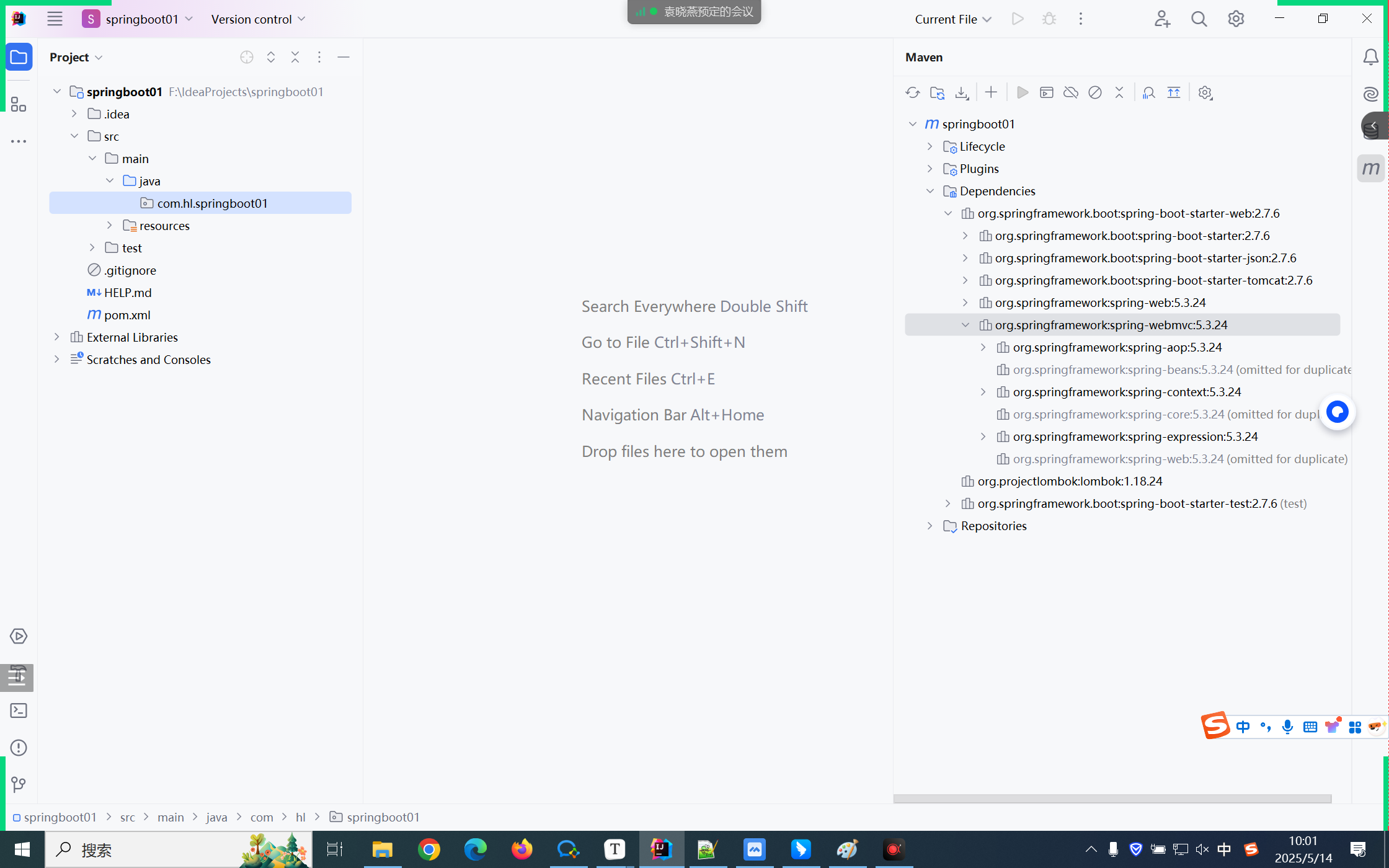Click the src breadcrumb in navigation bar
Image resolution: width=1389 pixels, height=868 pixels.
(127, 817)
